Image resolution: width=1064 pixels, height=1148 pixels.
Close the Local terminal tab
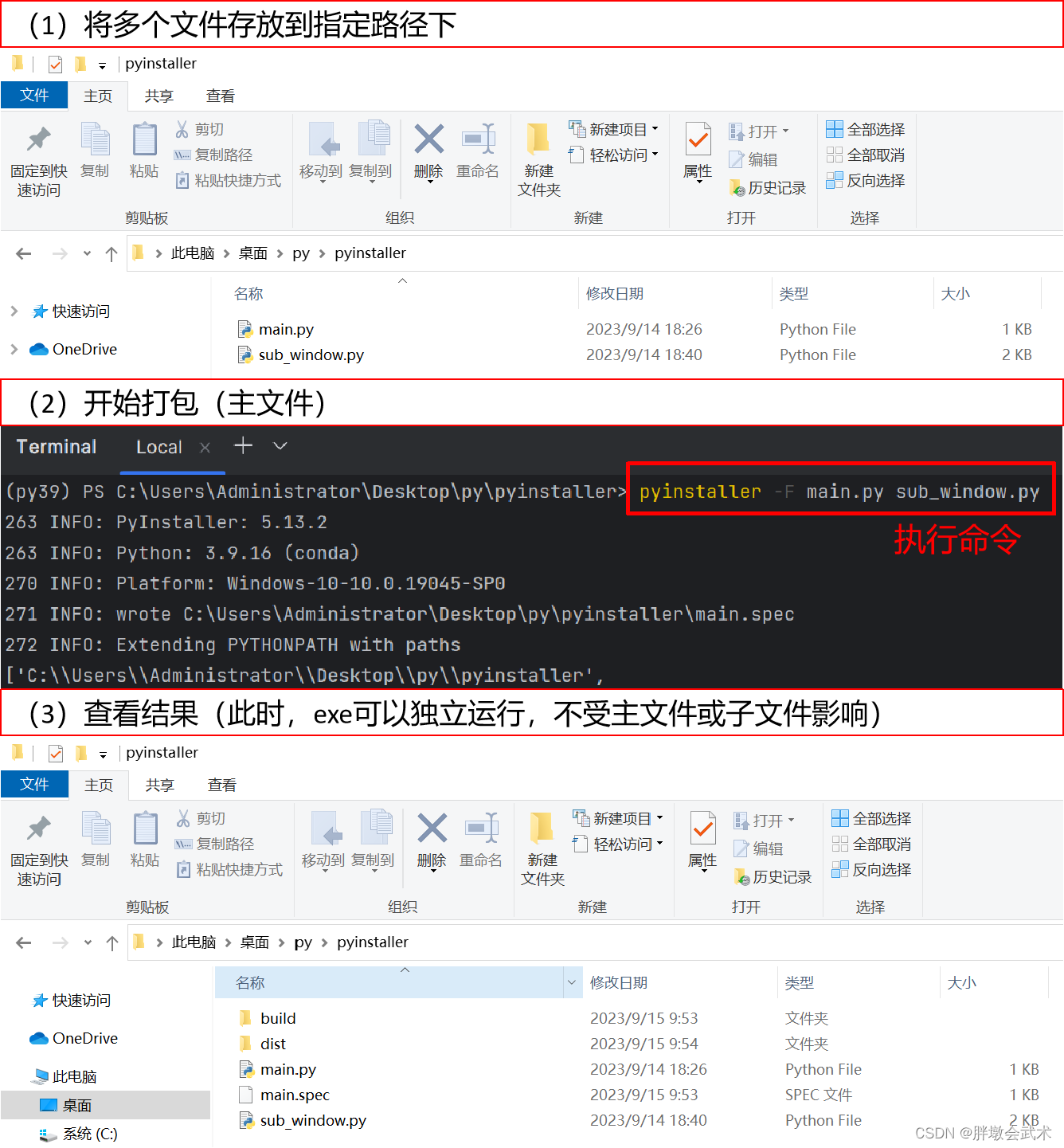[x=205, y=448]
